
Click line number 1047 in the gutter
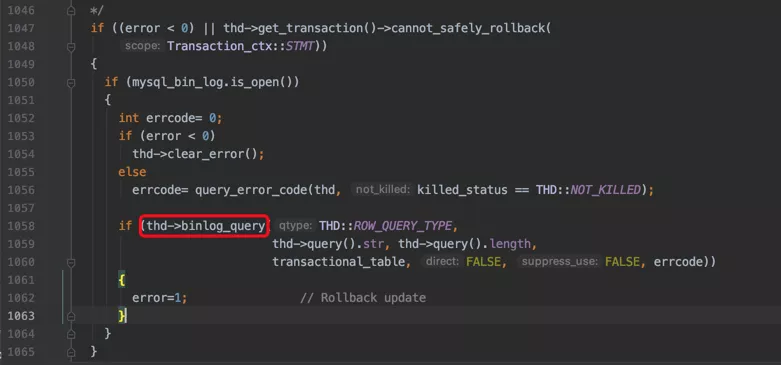click(x=21, y=28)
